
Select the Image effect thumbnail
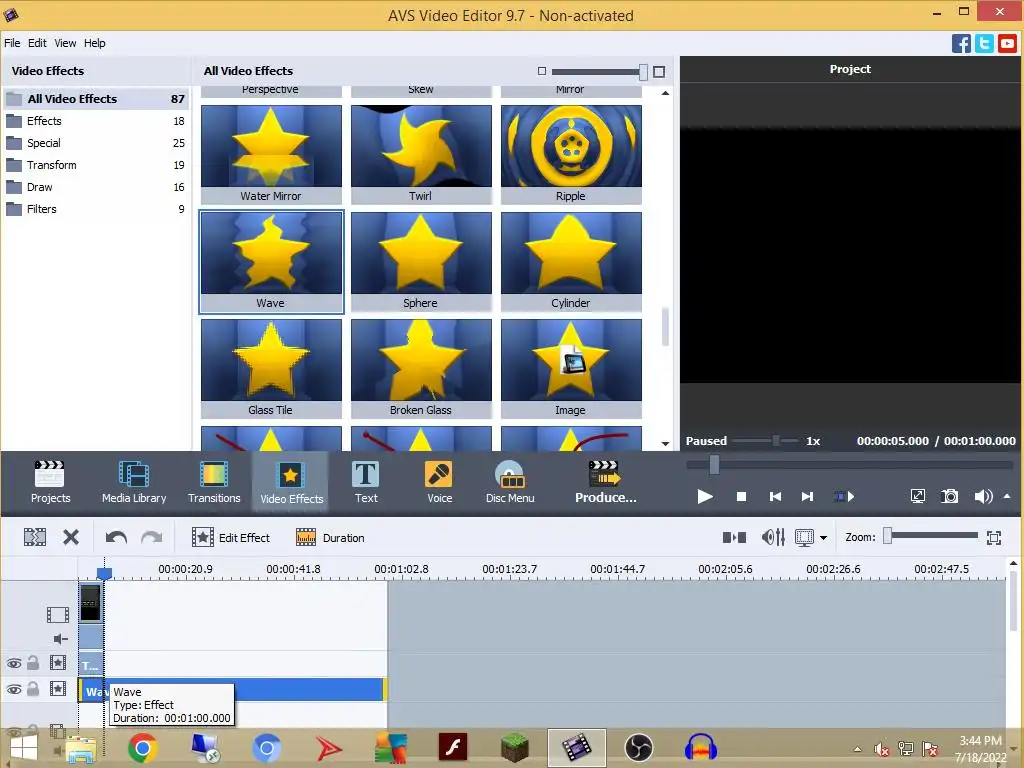tap(571, 369)
